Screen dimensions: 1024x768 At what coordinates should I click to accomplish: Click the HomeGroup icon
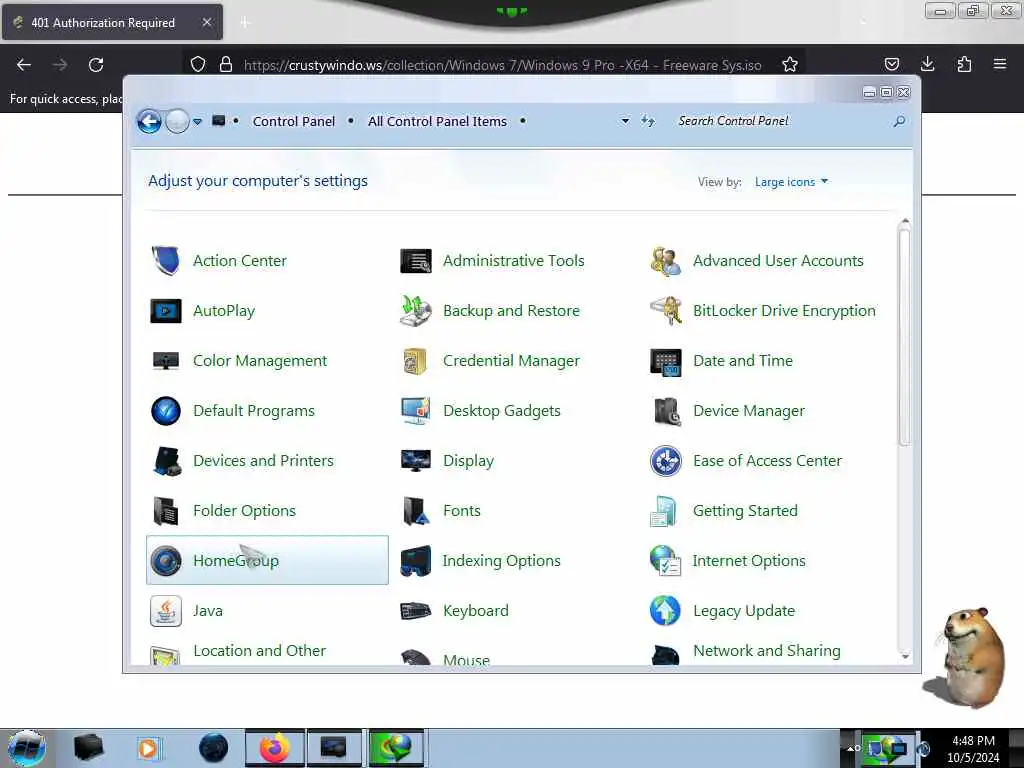(x=166, y=560)
